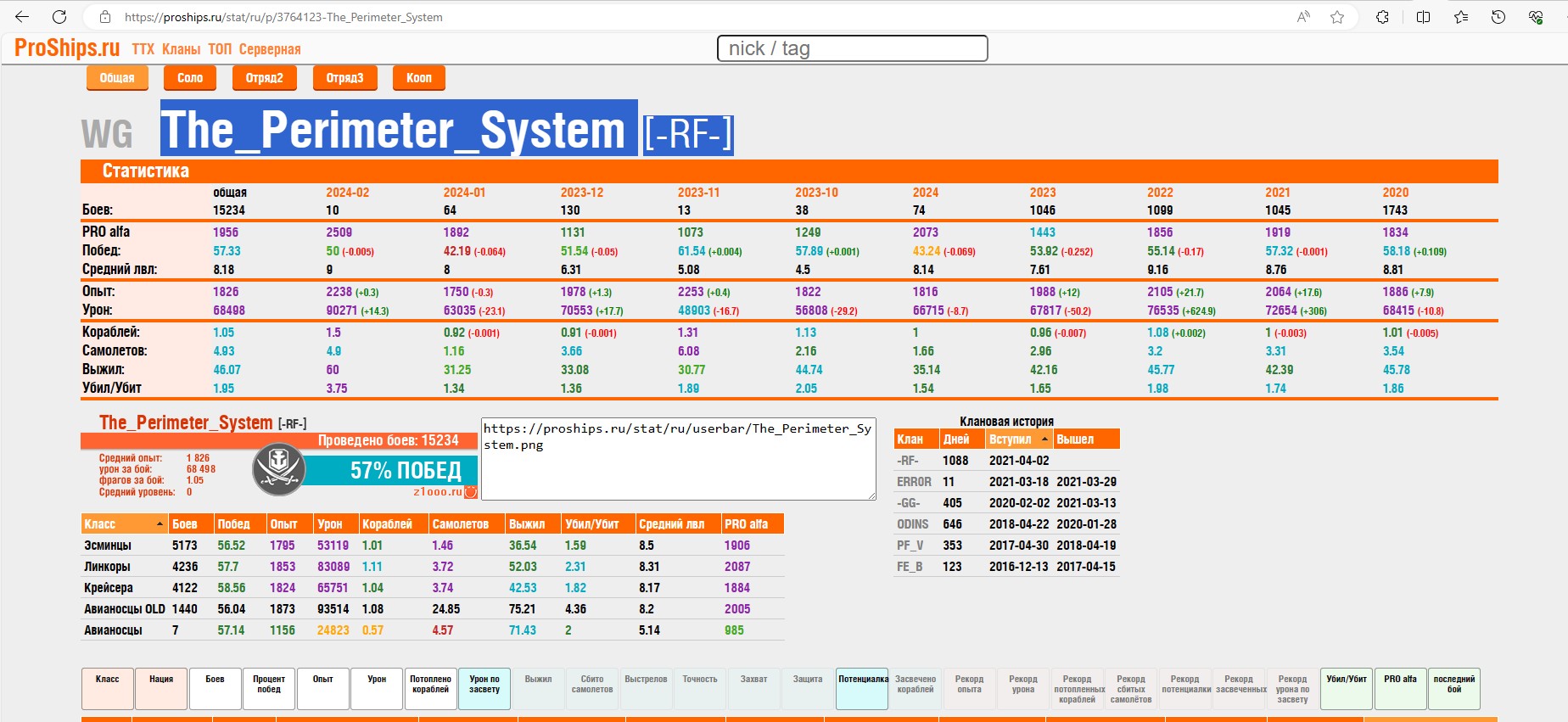View site info via the lock icon

point(105,17)
